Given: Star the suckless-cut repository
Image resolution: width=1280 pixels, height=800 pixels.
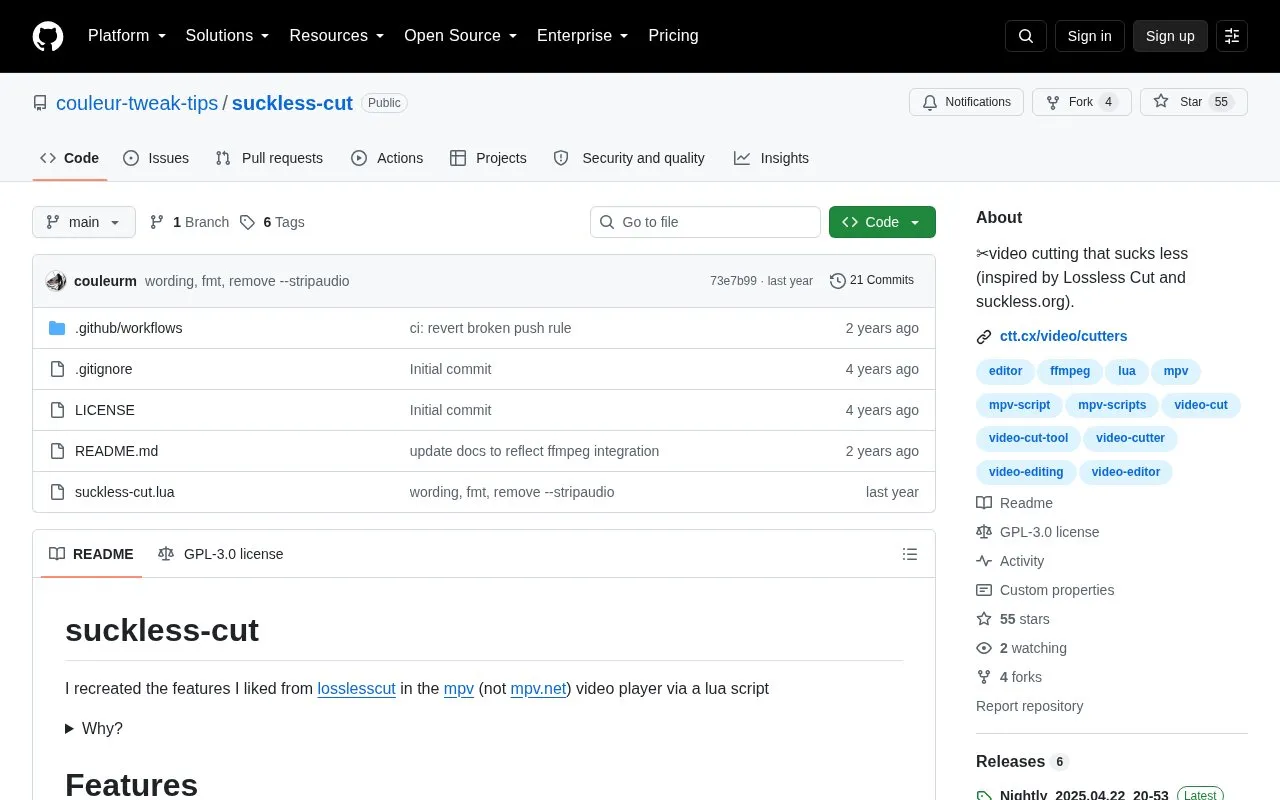Looking at the screenshot, I should [x=1194, y=102].
